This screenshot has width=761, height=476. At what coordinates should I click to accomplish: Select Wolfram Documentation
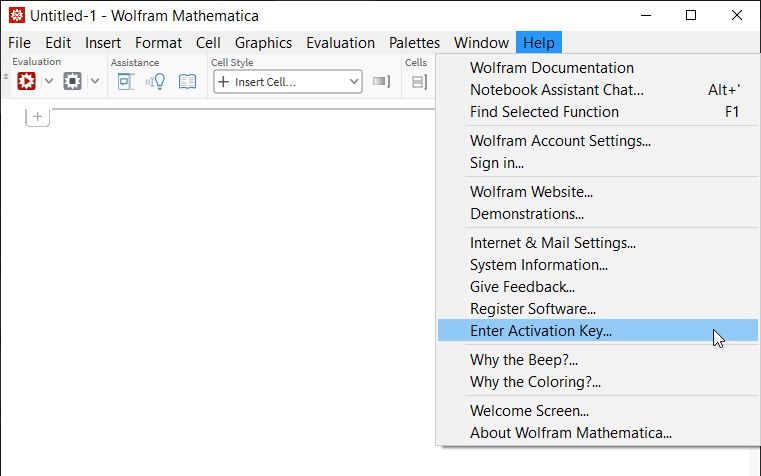598,68
